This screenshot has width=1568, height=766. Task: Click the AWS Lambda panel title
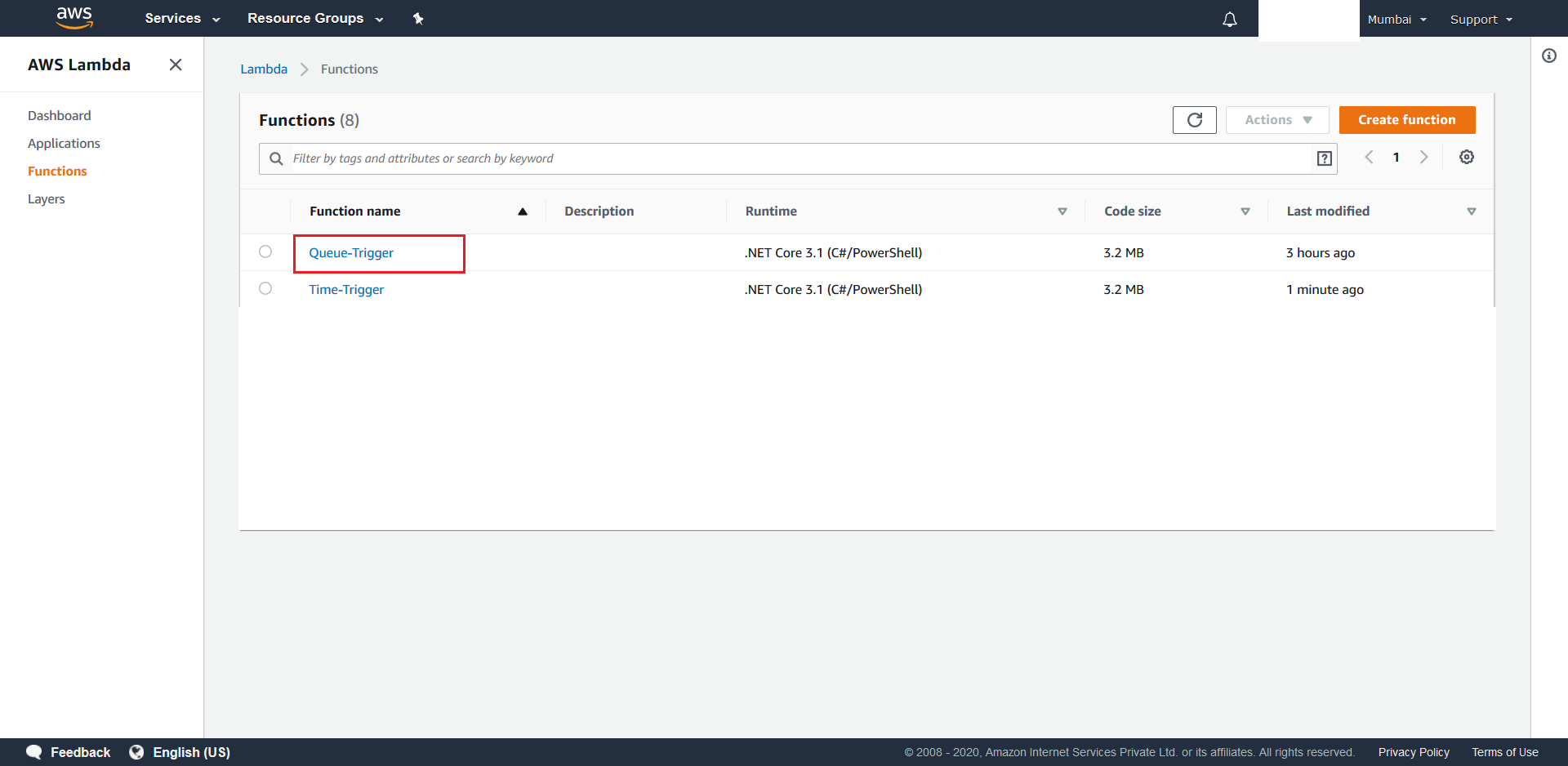click(79, 65)
